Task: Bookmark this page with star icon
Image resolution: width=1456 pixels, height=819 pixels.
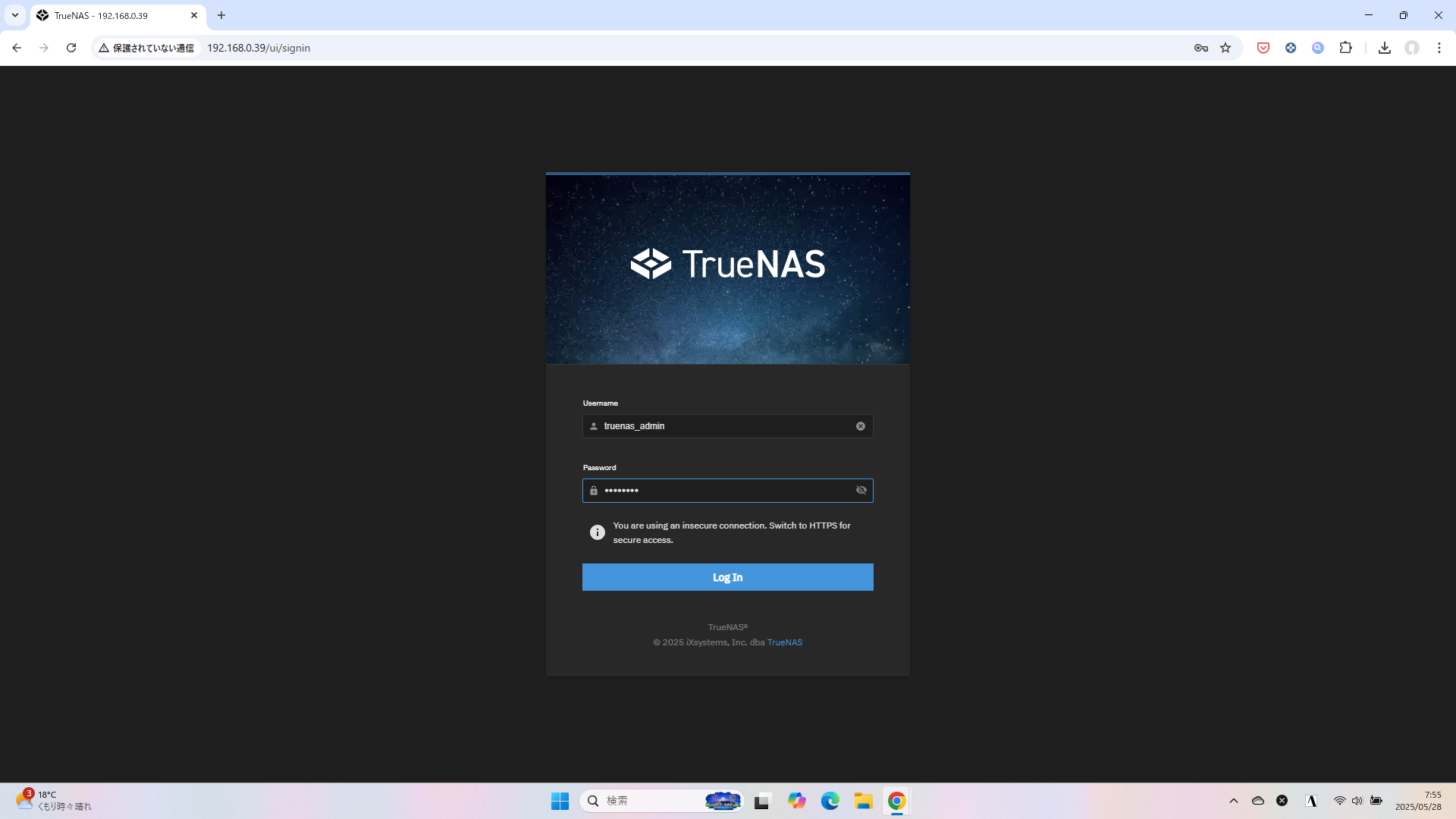Action: [1225, 48]
